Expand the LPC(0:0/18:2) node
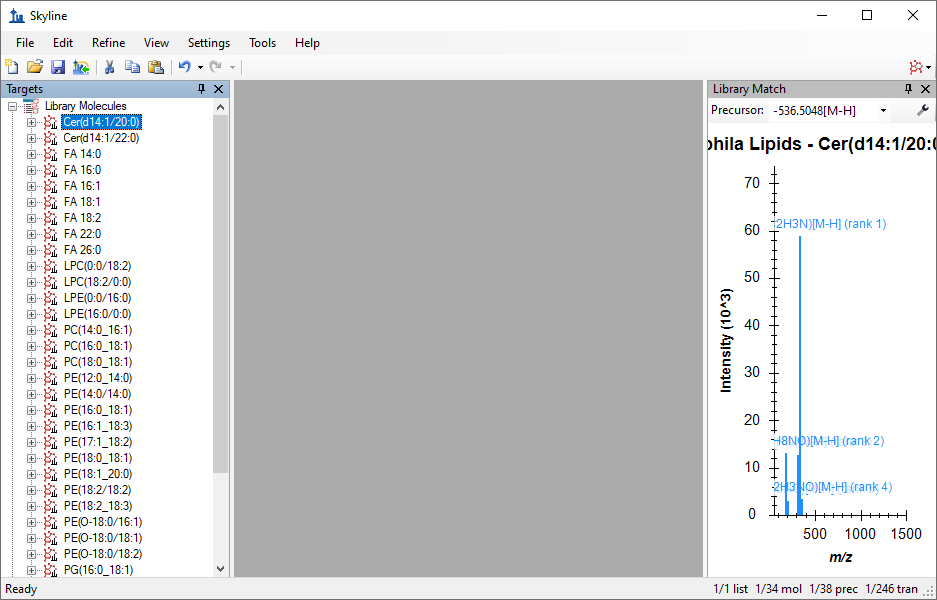937x600 pixels. pyautogui.click(x=31, y=266)
